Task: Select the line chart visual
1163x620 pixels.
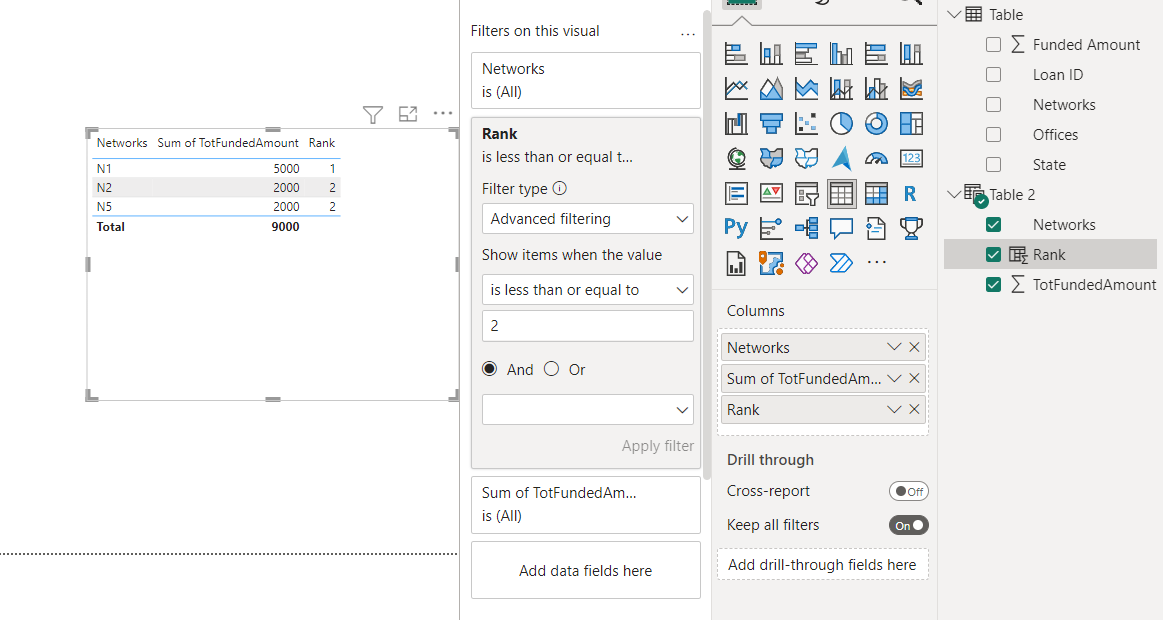Action: coord(736,89)
